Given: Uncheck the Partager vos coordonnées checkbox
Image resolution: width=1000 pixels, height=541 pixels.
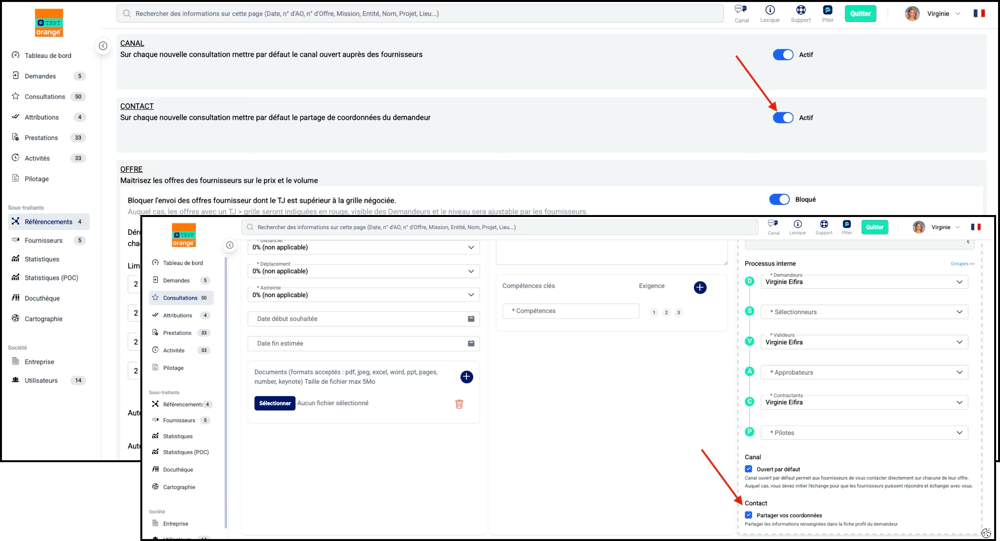Looking at the screenshot, I should tap(749, 515).
